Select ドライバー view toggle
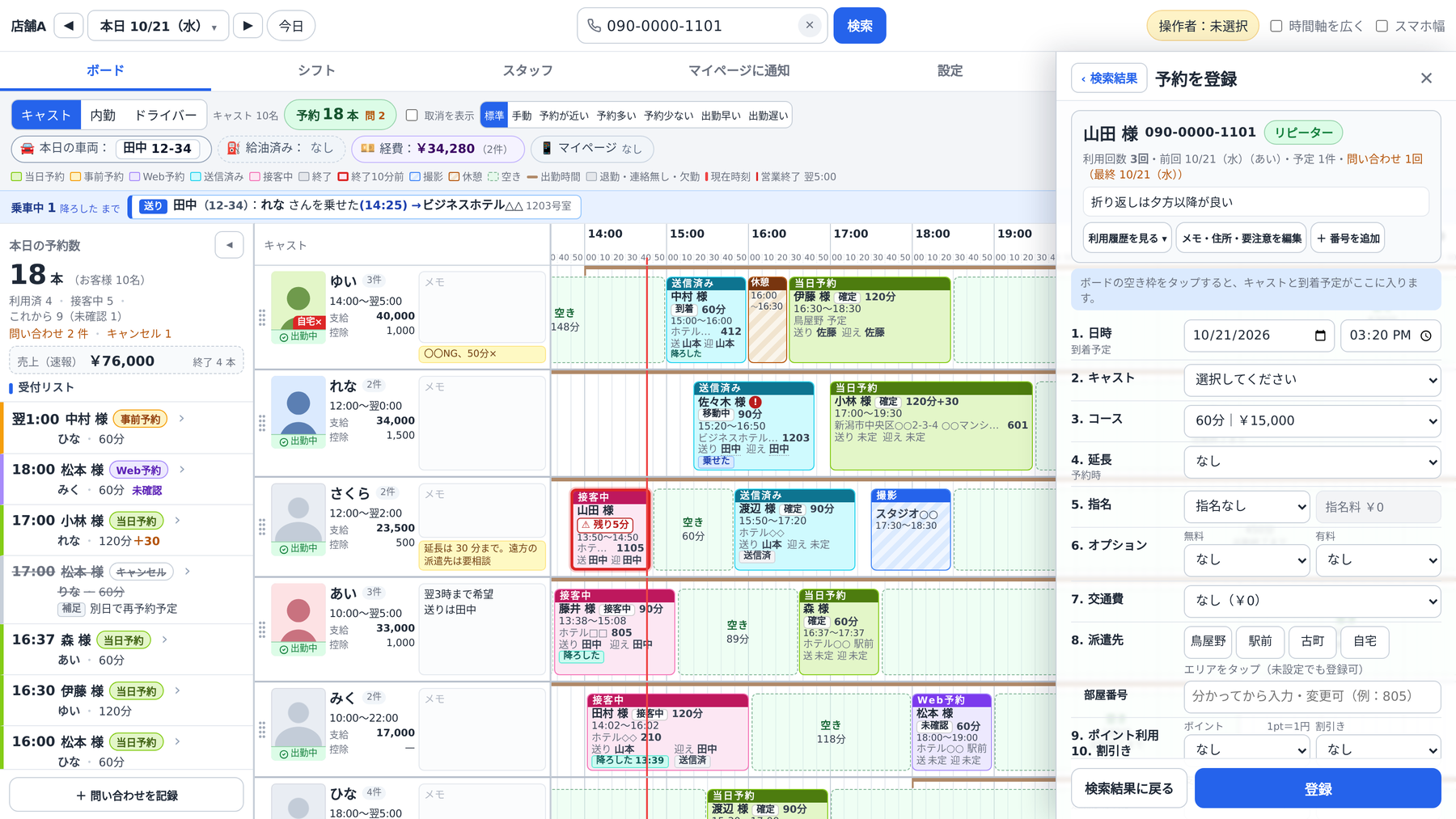 coord(165,115)
